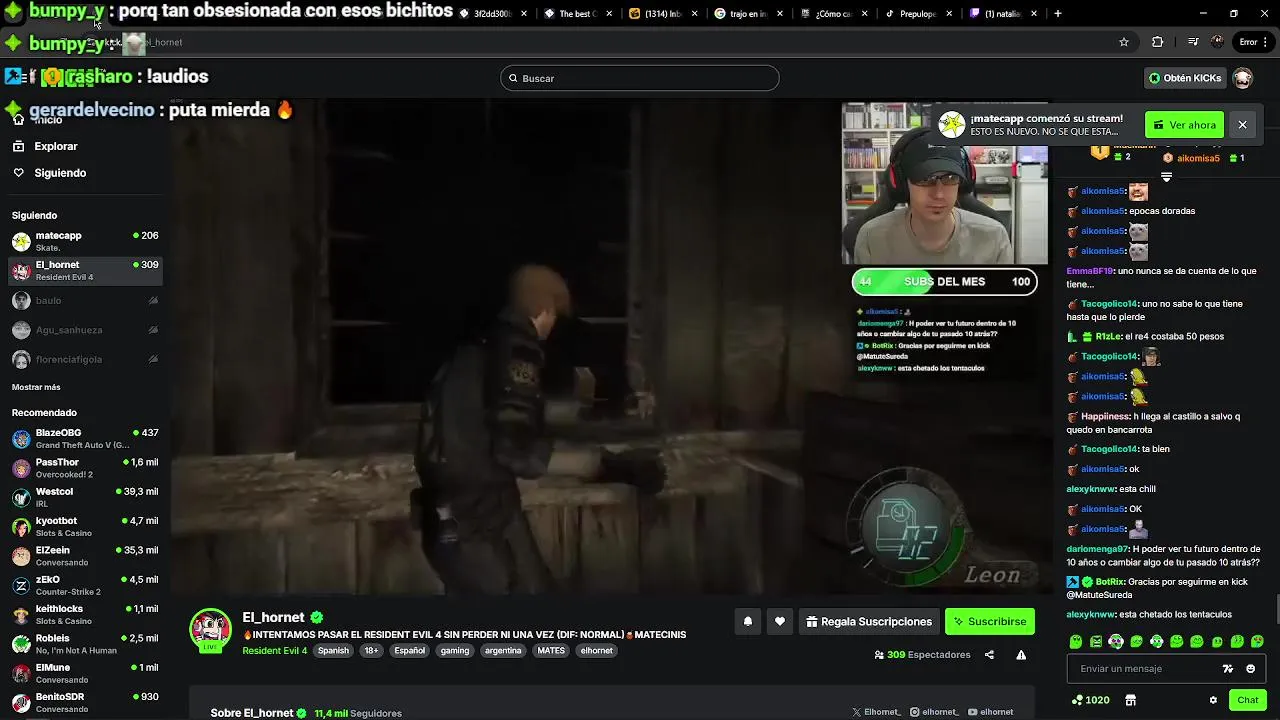Open offline baulo channel in sidebar
This screenshot has width=1280, height=720.
pos(85,300)
